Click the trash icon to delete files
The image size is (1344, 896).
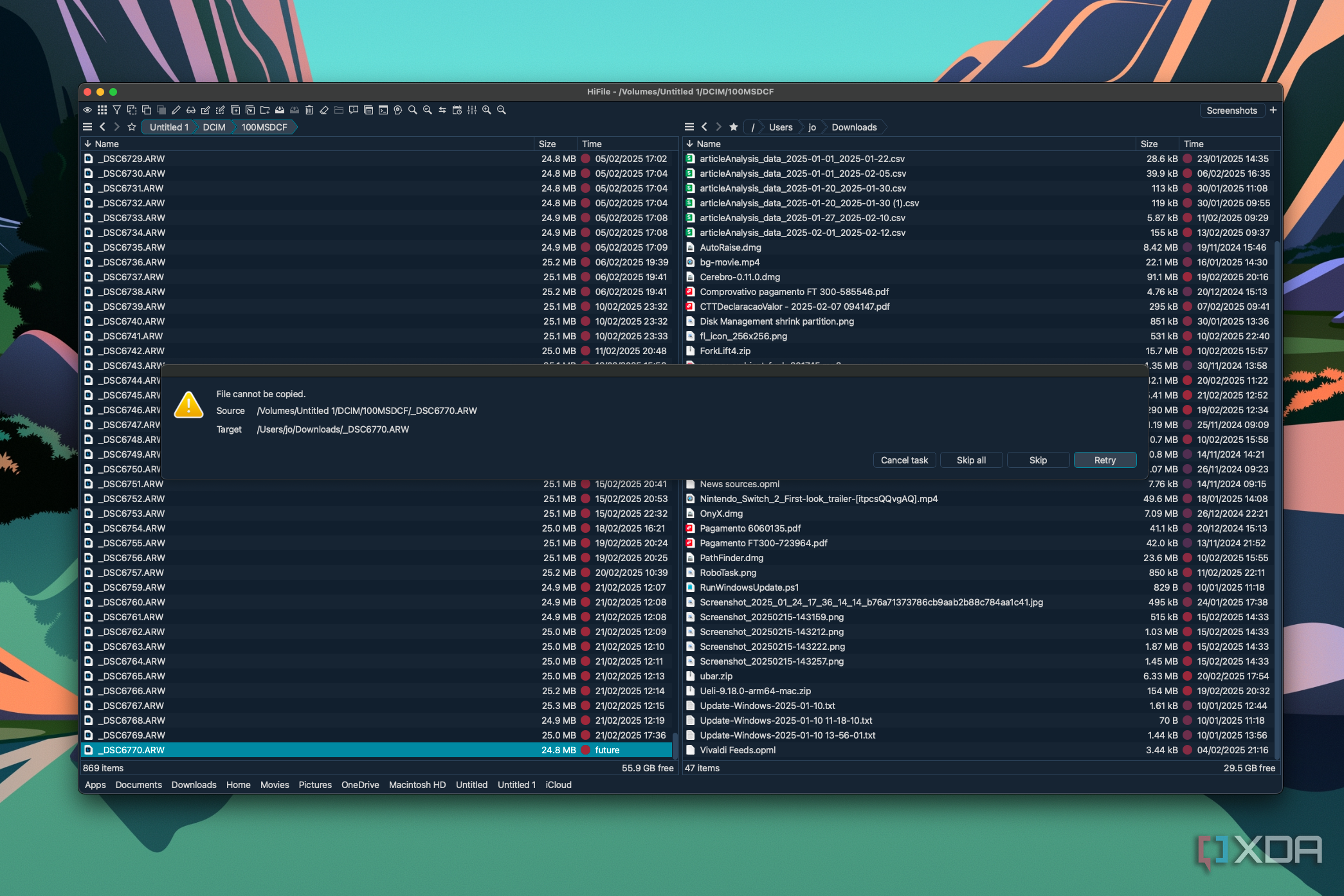coord(309,110)
